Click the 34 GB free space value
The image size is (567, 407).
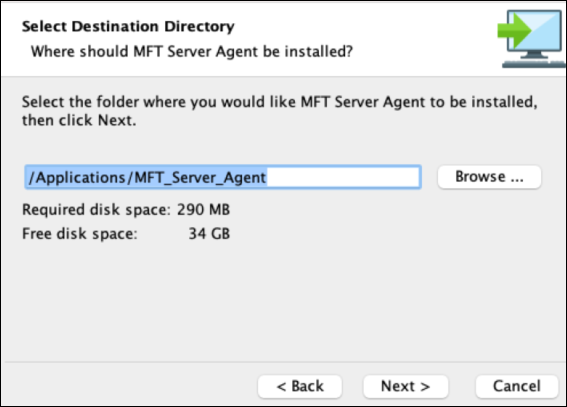pyautogui.click(x=209, y=234)
